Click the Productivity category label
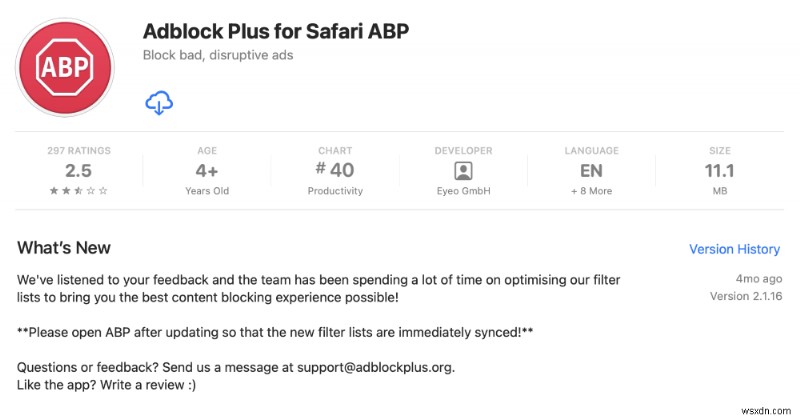 pos(335,191)
